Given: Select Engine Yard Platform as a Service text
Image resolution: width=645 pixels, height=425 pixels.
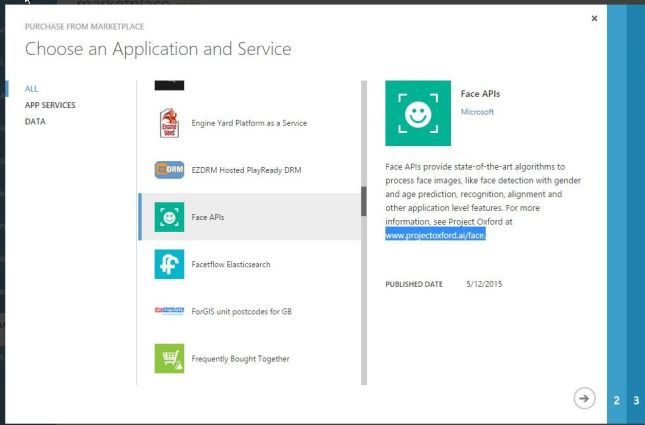Looking at the screenshot, I should [x=248, y=123].
